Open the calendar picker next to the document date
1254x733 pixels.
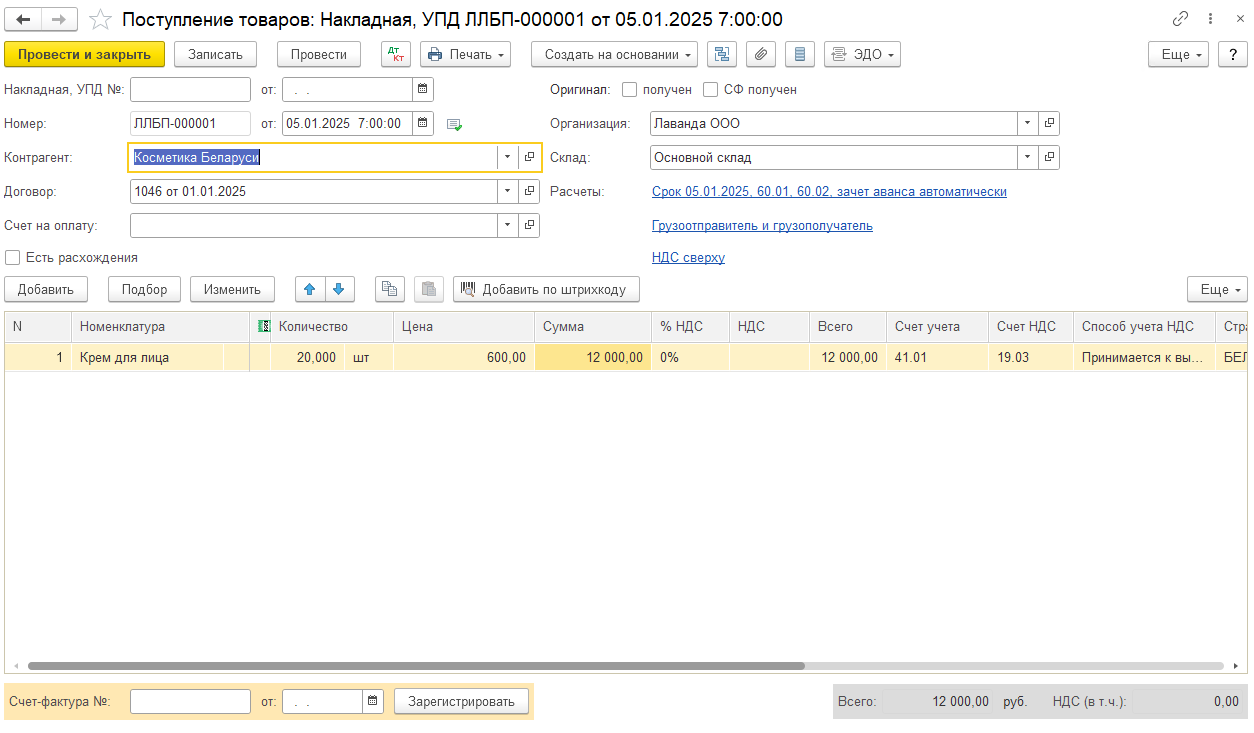tap(423, 123)
